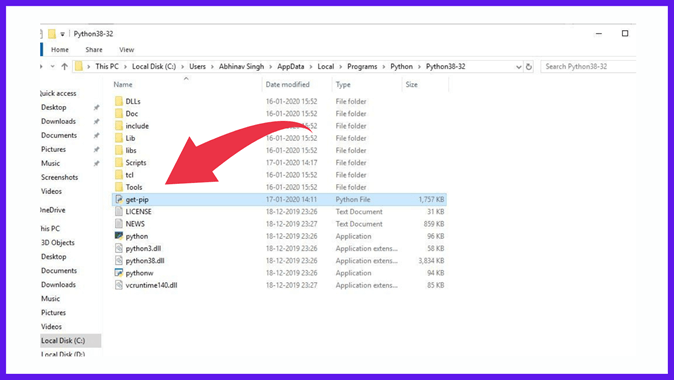The height and width of the screenshot is (380, 674).
Task: Open Downloads under Quick access
Action: point(58,121)
